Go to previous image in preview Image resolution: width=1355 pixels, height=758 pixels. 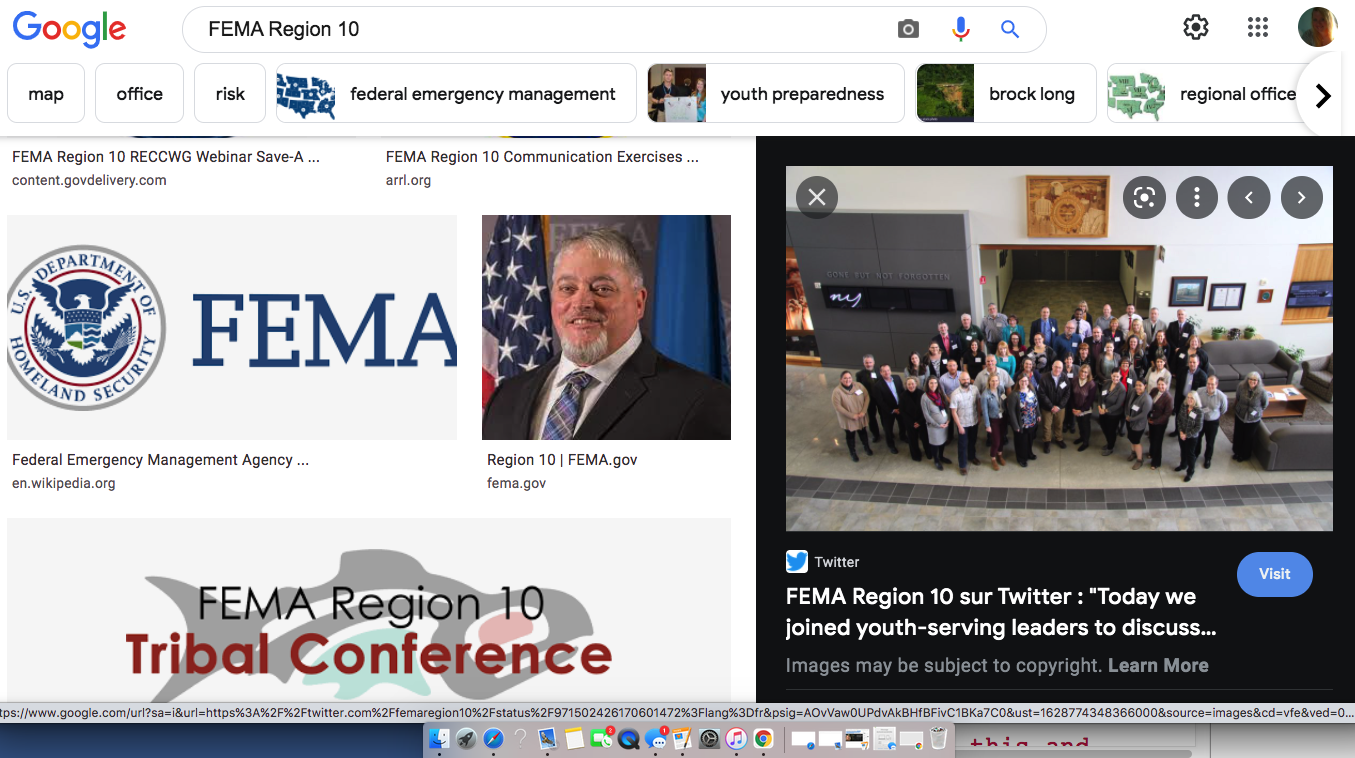1249,198
